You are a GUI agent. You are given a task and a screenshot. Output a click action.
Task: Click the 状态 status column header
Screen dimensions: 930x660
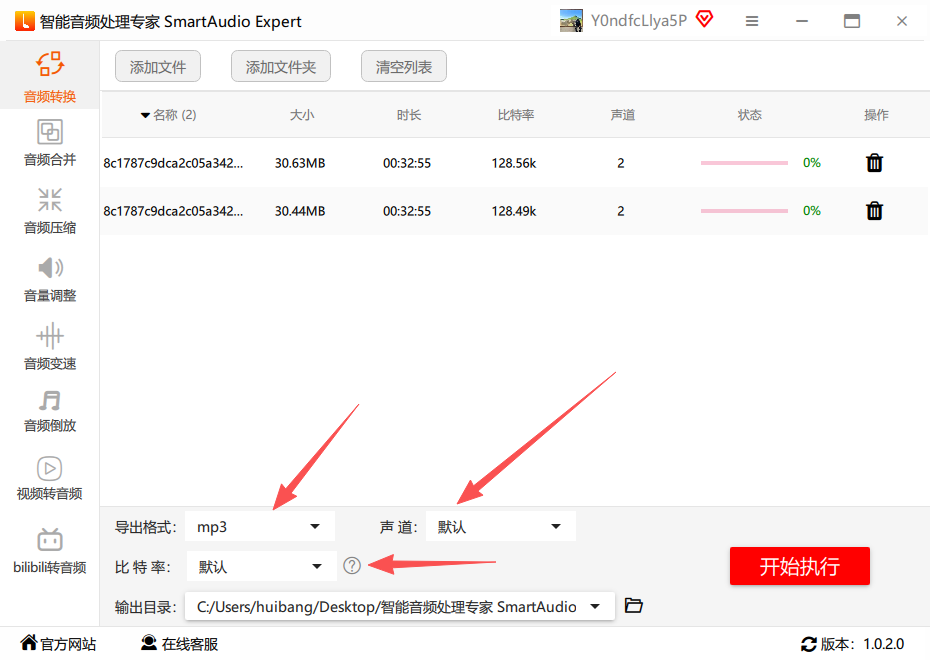[749, 114]
